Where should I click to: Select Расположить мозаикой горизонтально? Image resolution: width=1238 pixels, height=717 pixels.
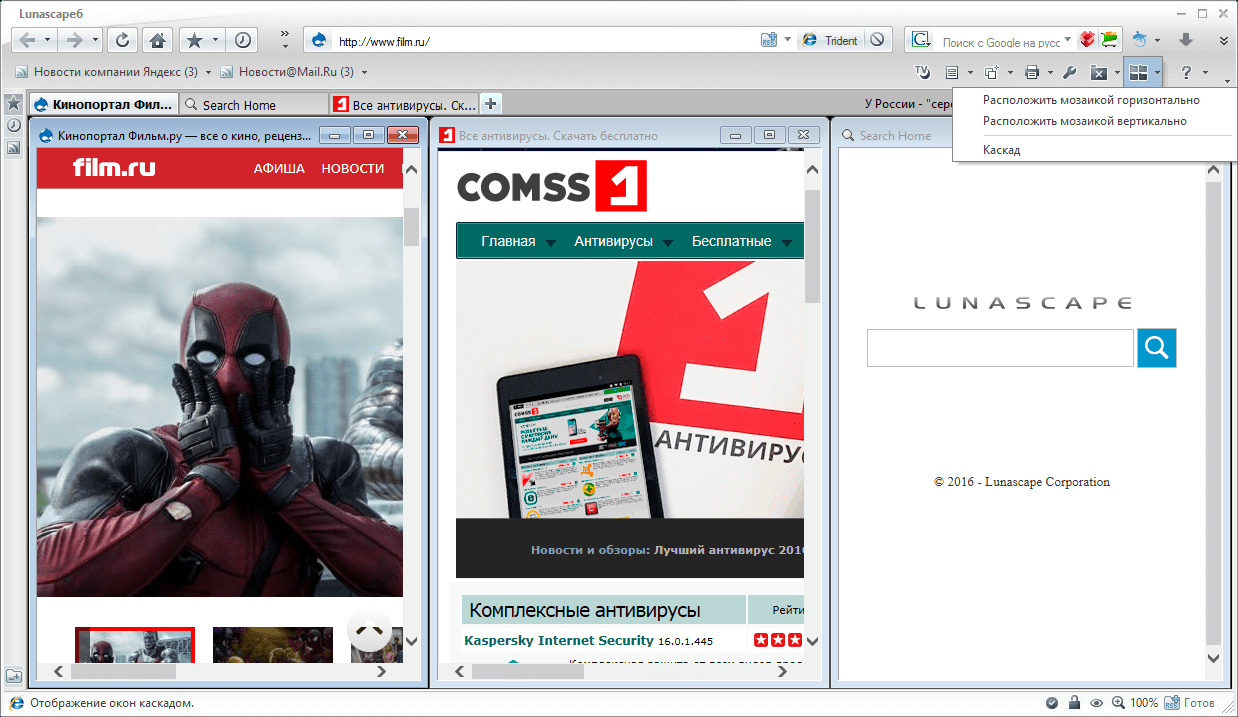[1091, 100]
